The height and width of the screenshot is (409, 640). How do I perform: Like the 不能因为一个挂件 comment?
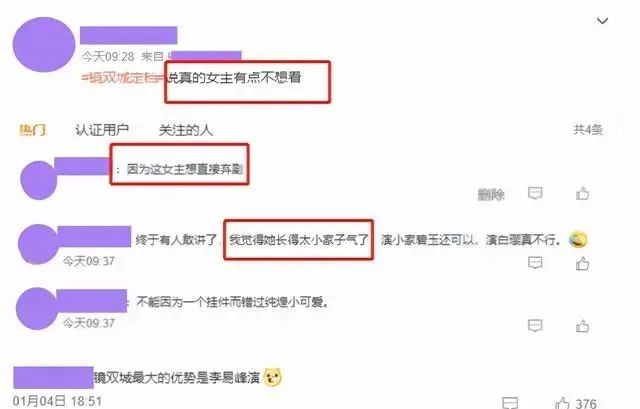point(582,326)
